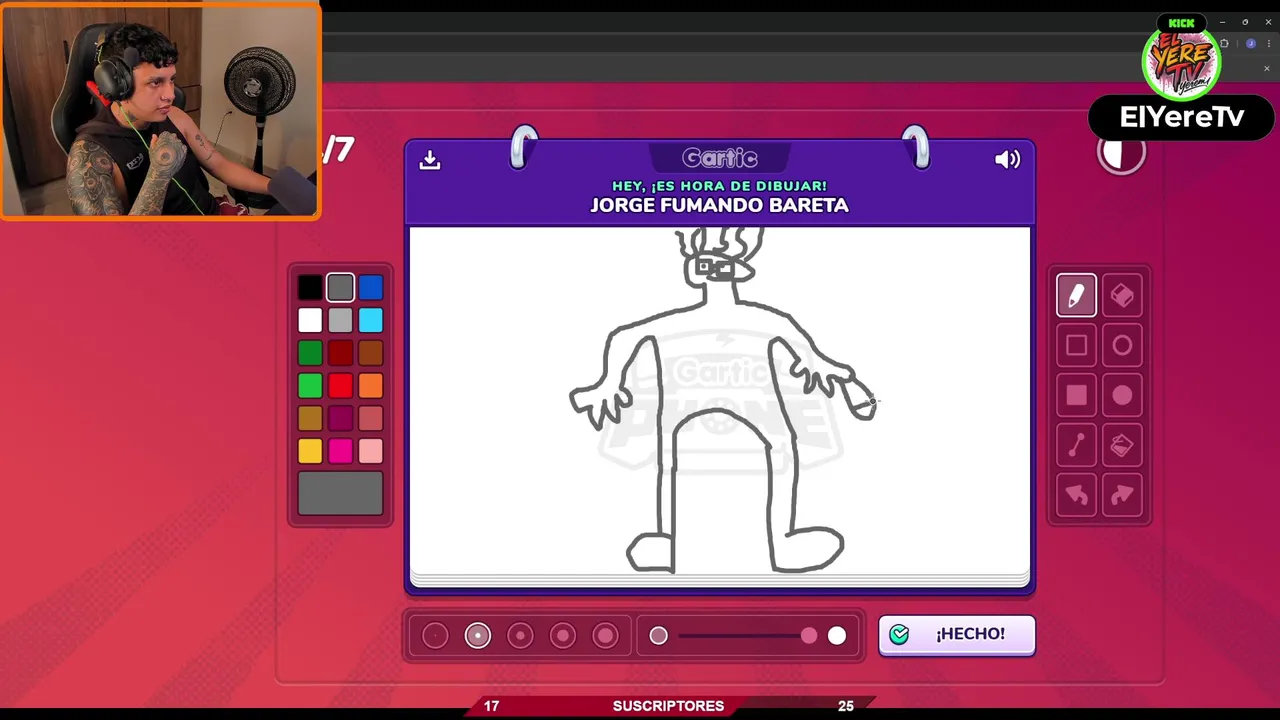Image resolution: width=1280 pixels, height=720 pixels.
Task: Select the paint bucket fill tool
Action: tap(1122, 445)
